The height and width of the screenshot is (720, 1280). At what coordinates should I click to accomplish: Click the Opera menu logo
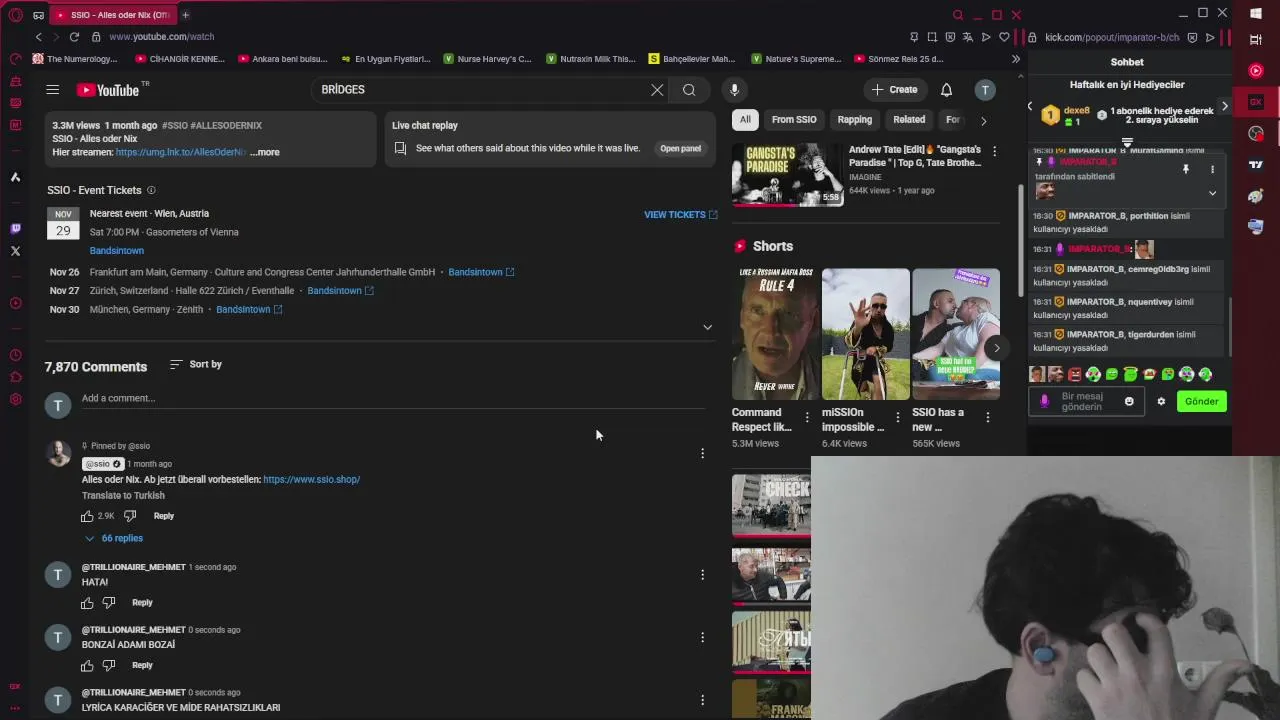15,15
